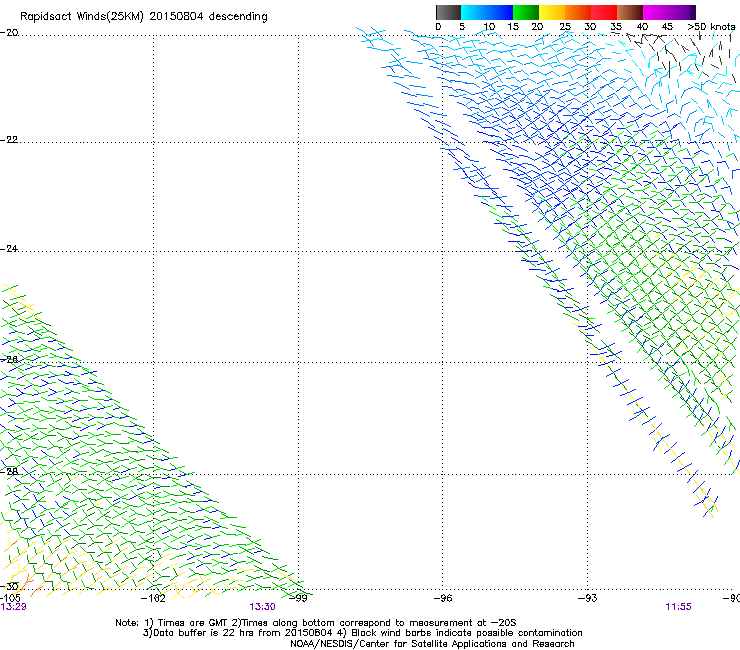This screenshot has width=740, height=650.
Task: Click the -20 latitude axis label
Action: (9, 33)
